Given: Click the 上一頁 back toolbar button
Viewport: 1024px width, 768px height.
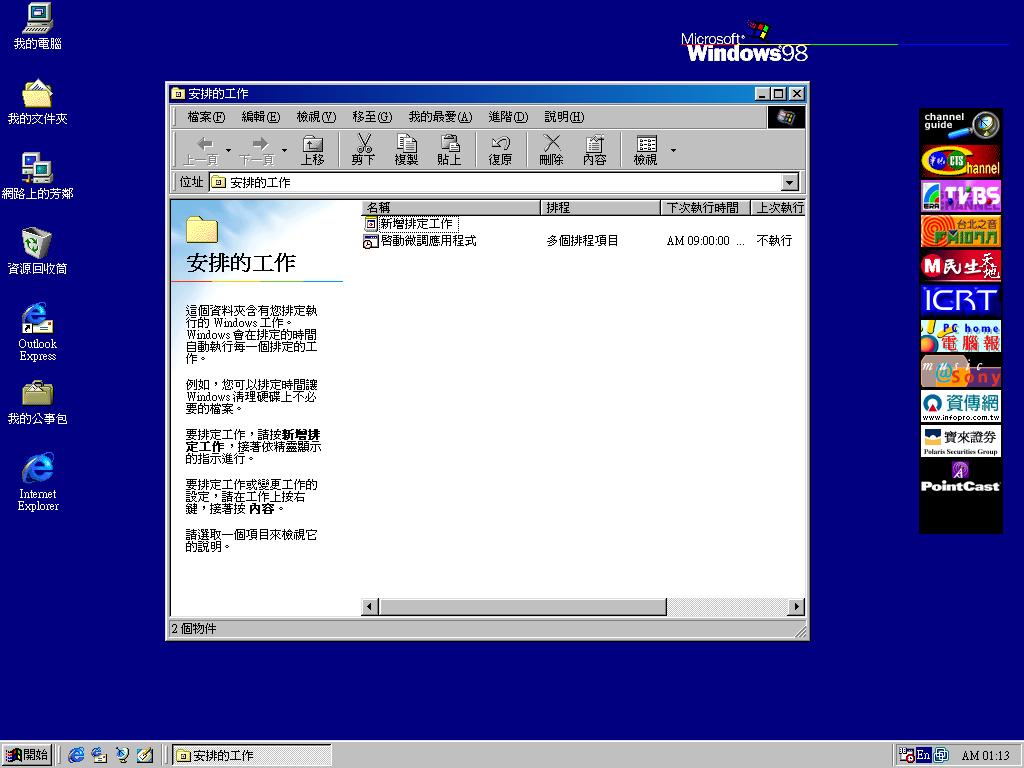Looking at the screenshot, I should (201, 150).
